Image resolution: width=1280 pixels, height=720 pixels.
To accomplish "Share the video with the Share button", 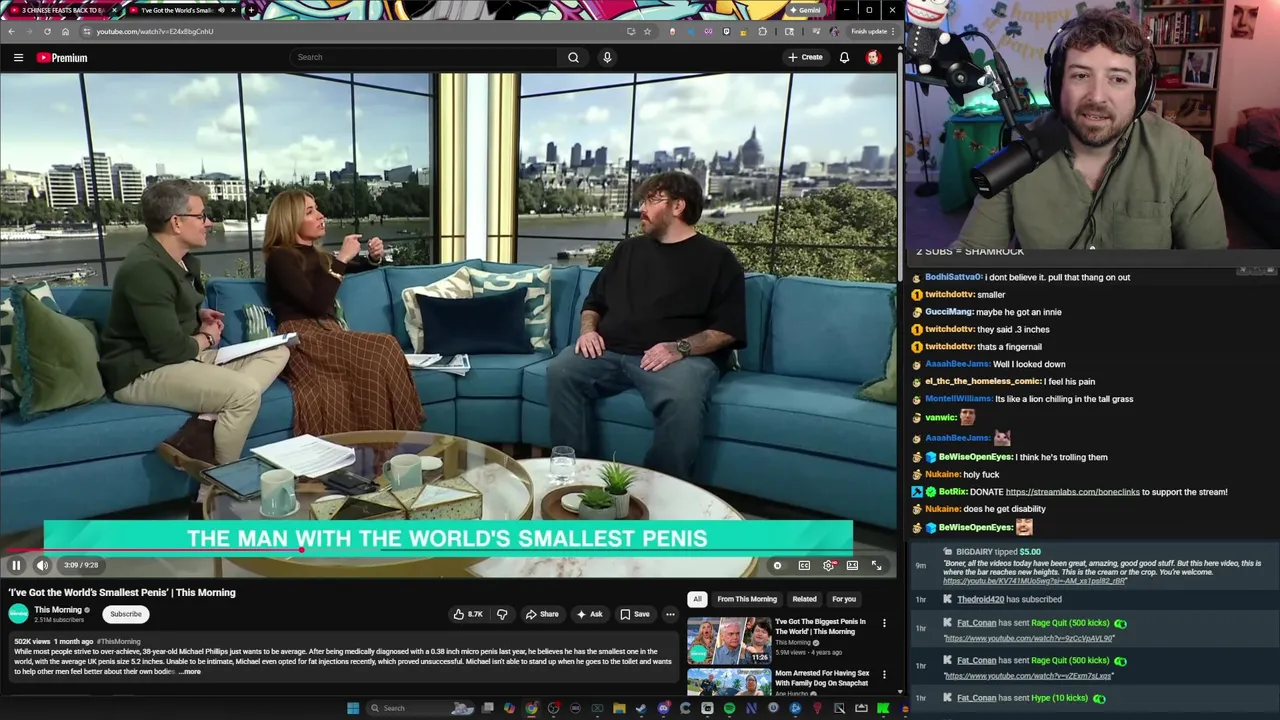I will [x=542, y=614].
